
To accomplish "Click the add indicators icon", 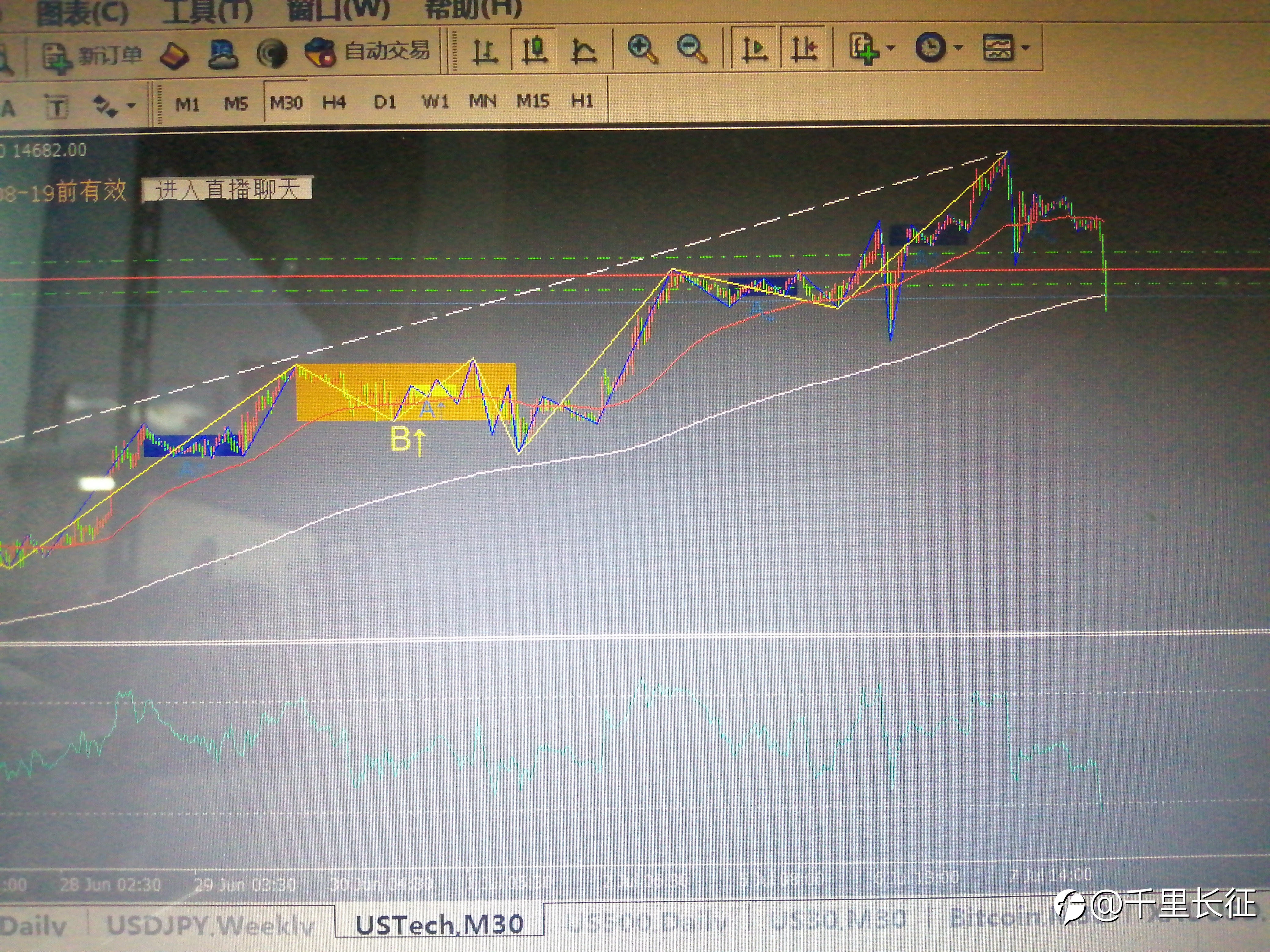I will click(864, 48).
